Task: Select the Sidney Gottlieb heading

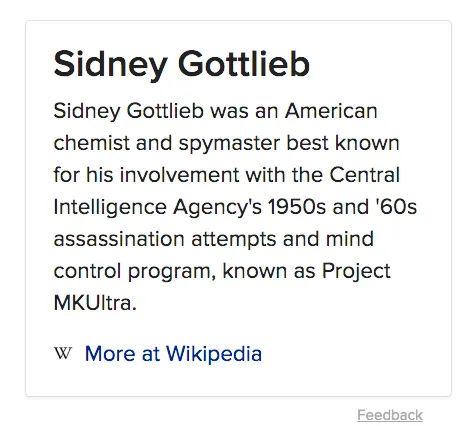Action: pyautogui.click(x=182, y=64)
